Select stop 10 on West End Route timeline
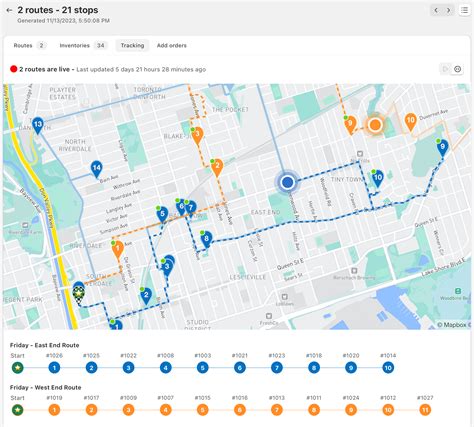474x427 pixels. (388, 410)
